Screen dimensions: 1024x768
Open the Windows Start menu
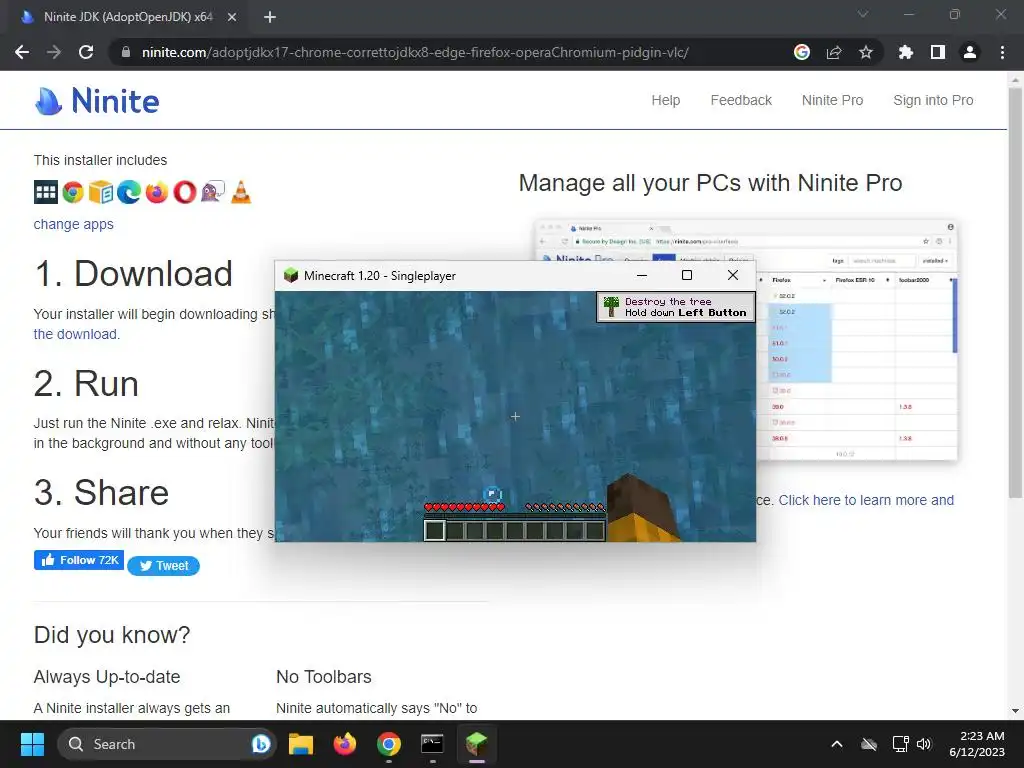point(32,744)
